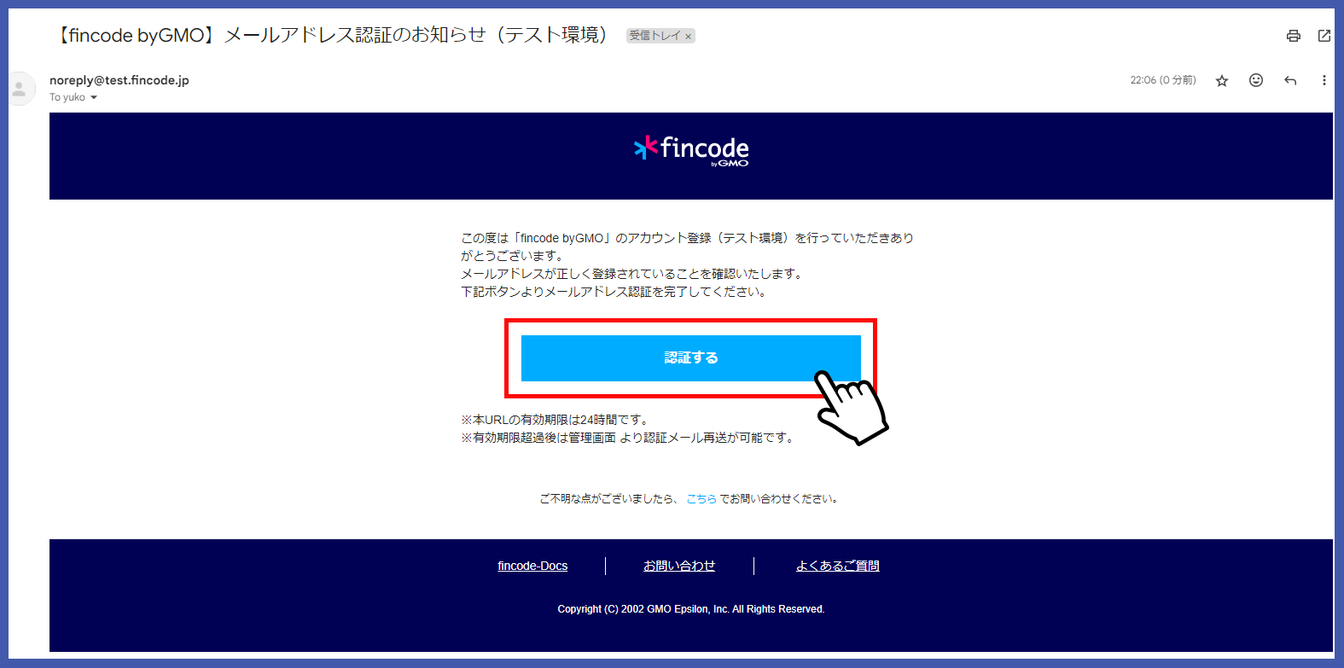
Task: Reply using the arrow icon
Action: click(1290, 81)
